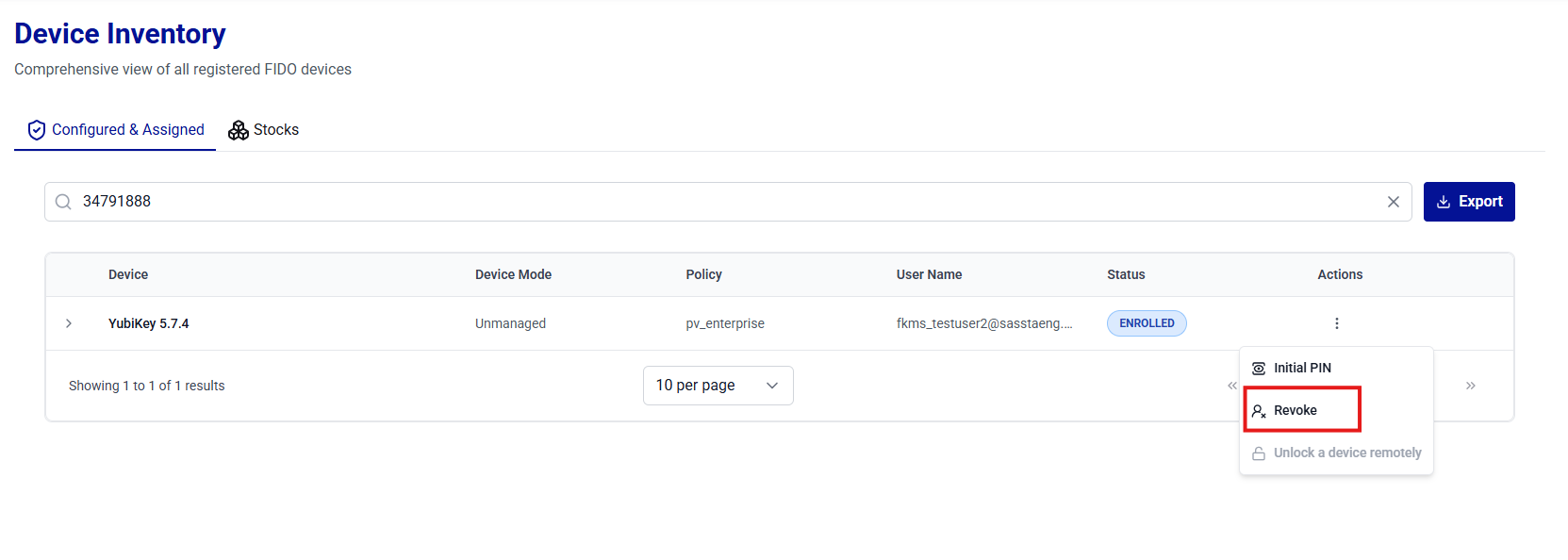Open the three-dot actions menu

pyautogui.click(x=1336, y=323)
